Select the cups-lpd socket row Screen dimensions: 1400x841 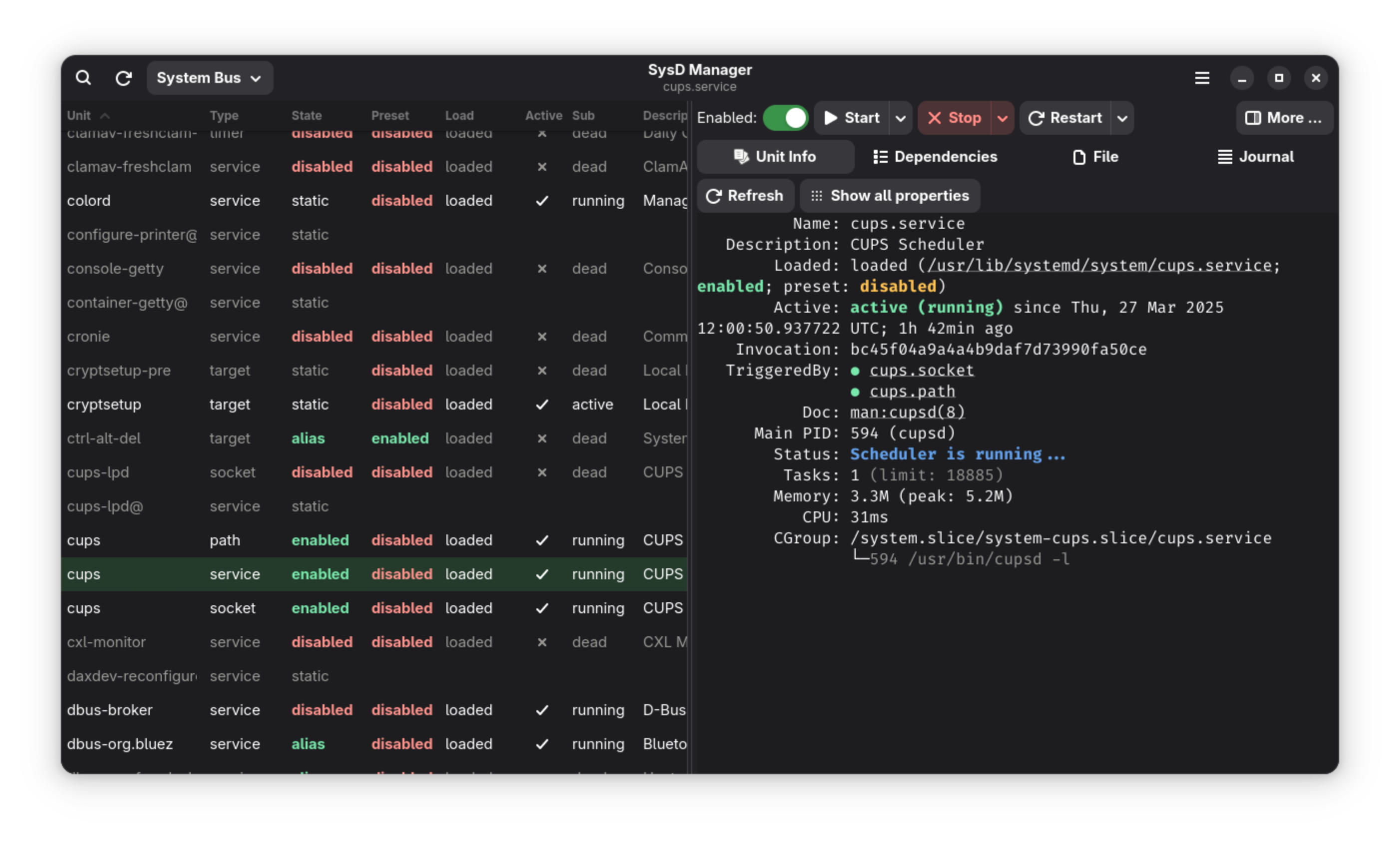374,472
